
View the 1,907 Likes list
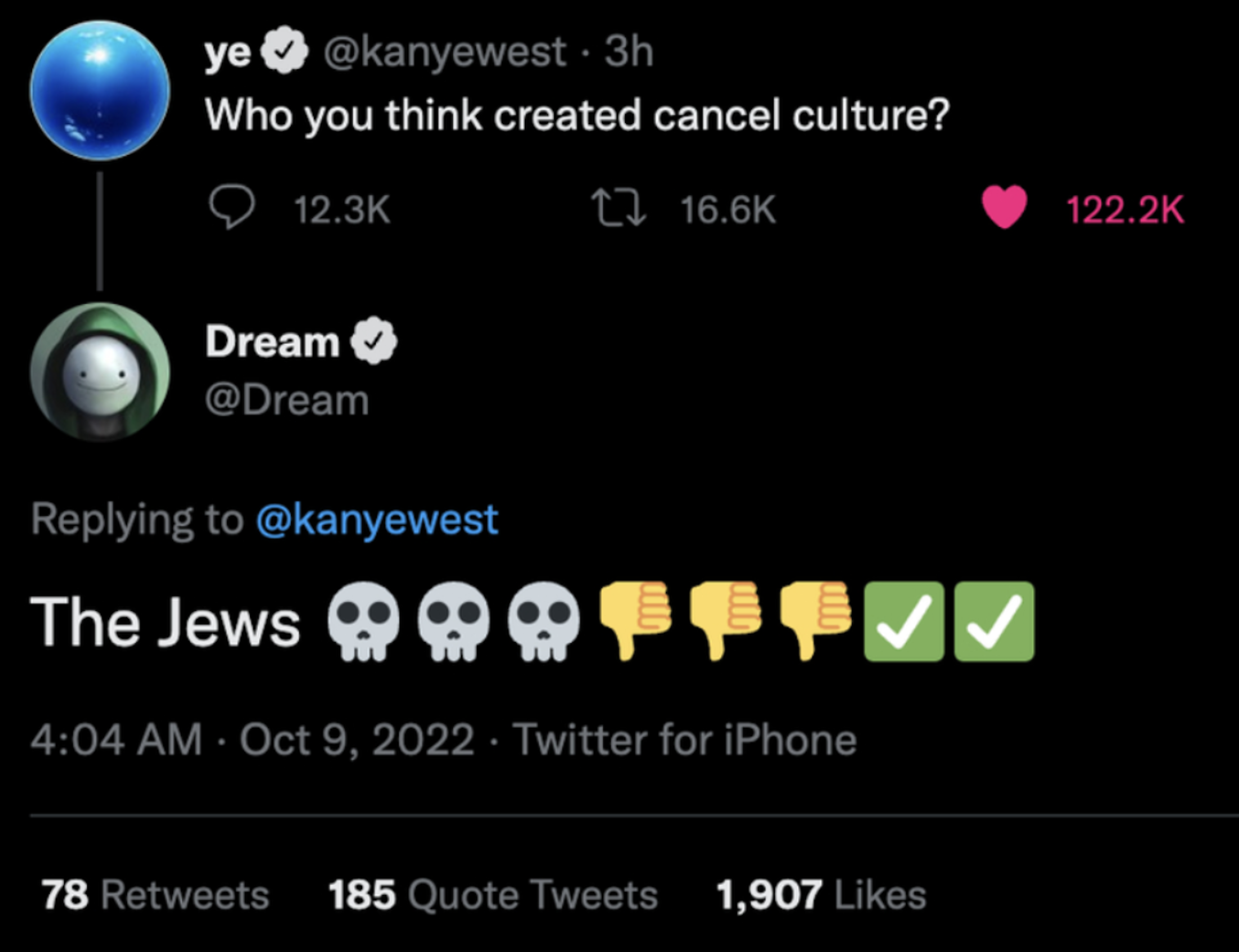tap(821, 895)
